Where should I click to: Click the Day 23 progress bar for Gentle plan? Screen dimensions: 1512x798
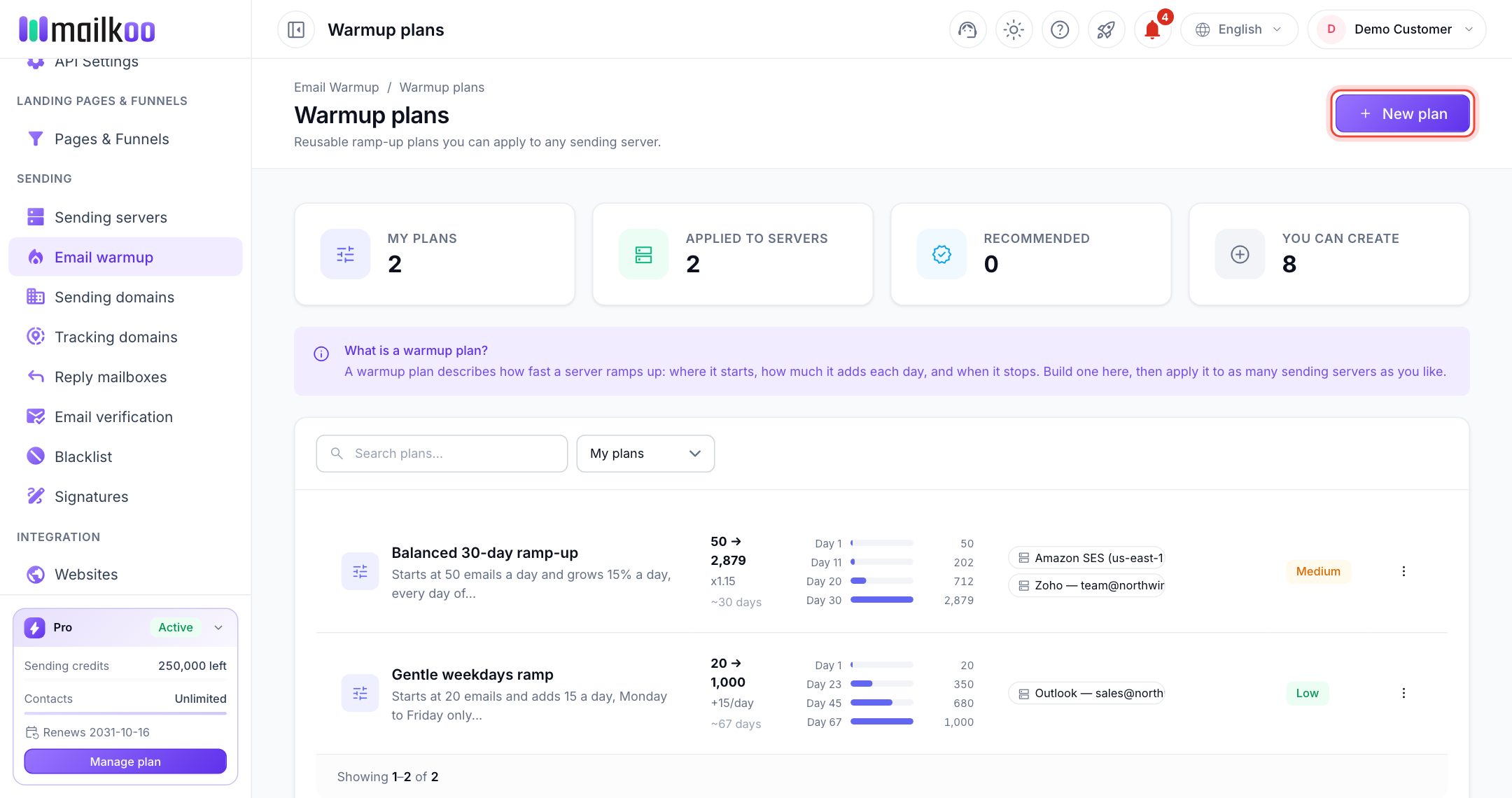[x=881, y=684]
